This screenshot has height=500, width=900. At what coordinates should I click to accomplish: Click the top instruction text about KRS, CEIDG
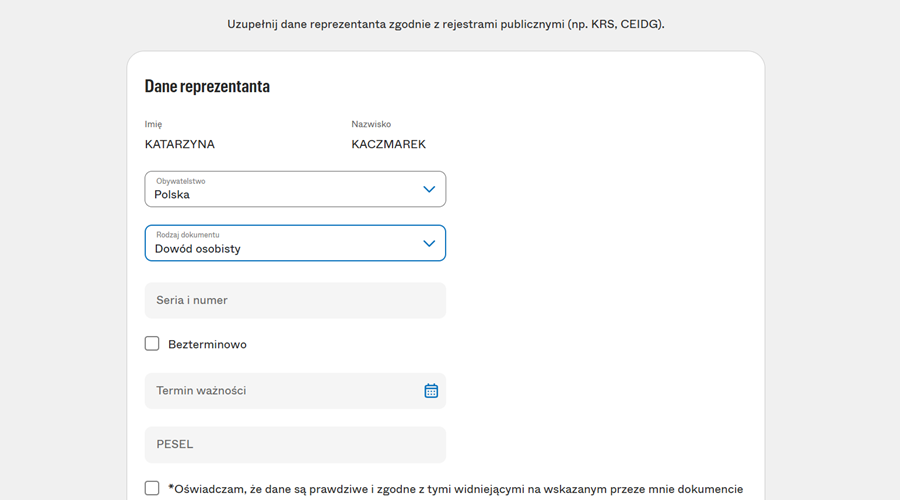pos(445,24)
